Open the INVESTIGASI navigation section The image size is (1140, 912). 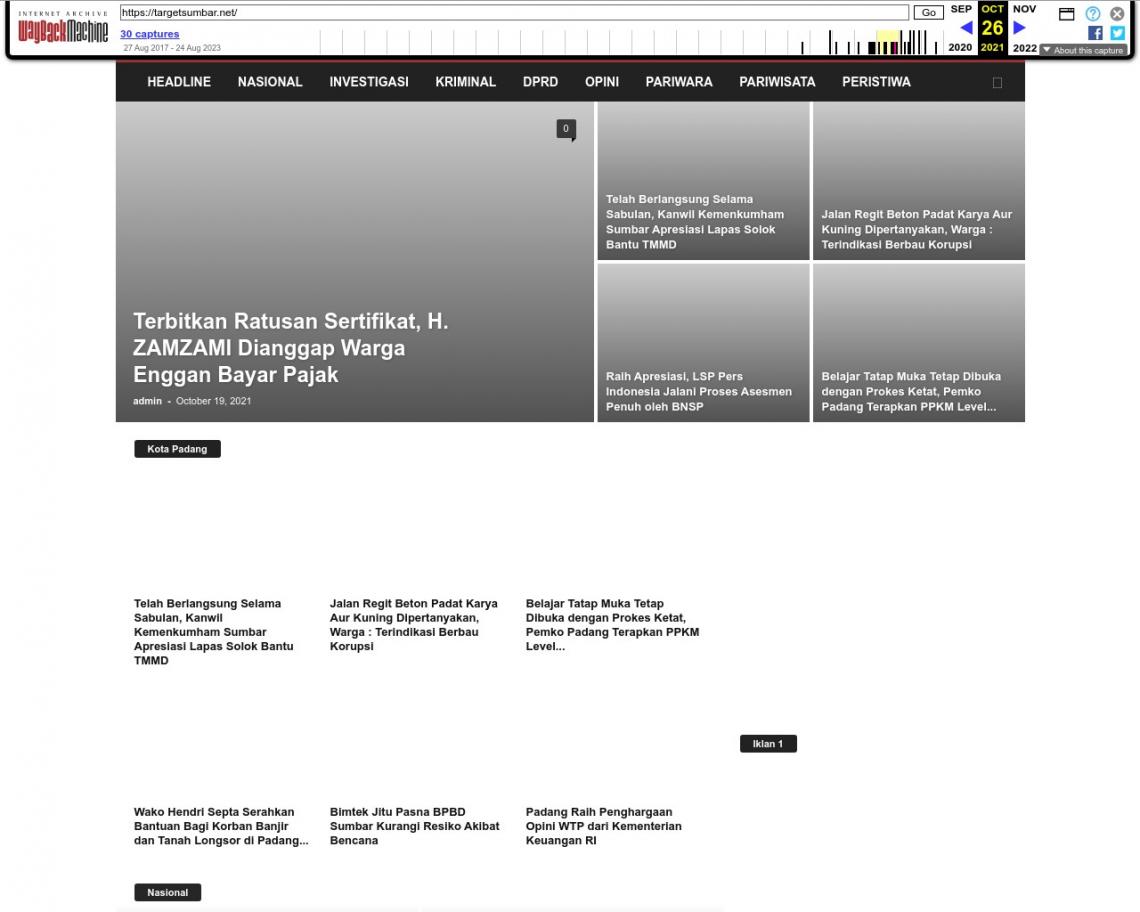(x=369, y=82)
